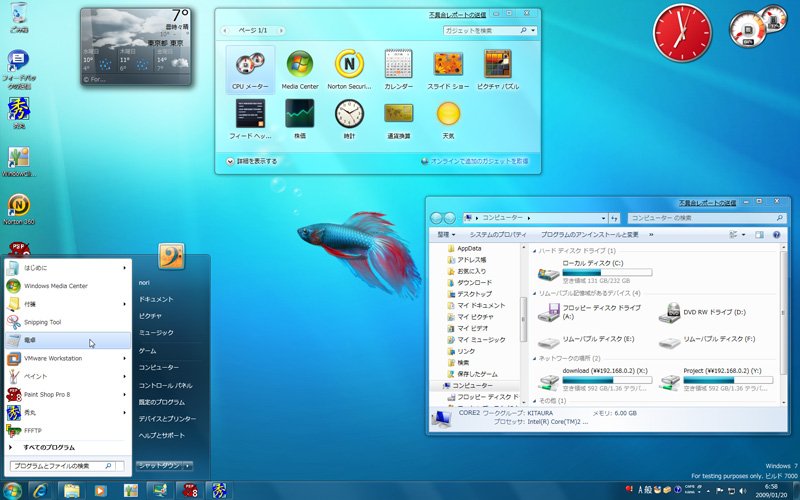Open Norton 360 desktop shortcut
The height and width of the screenshot is (500, 800).
pos(19,209)
